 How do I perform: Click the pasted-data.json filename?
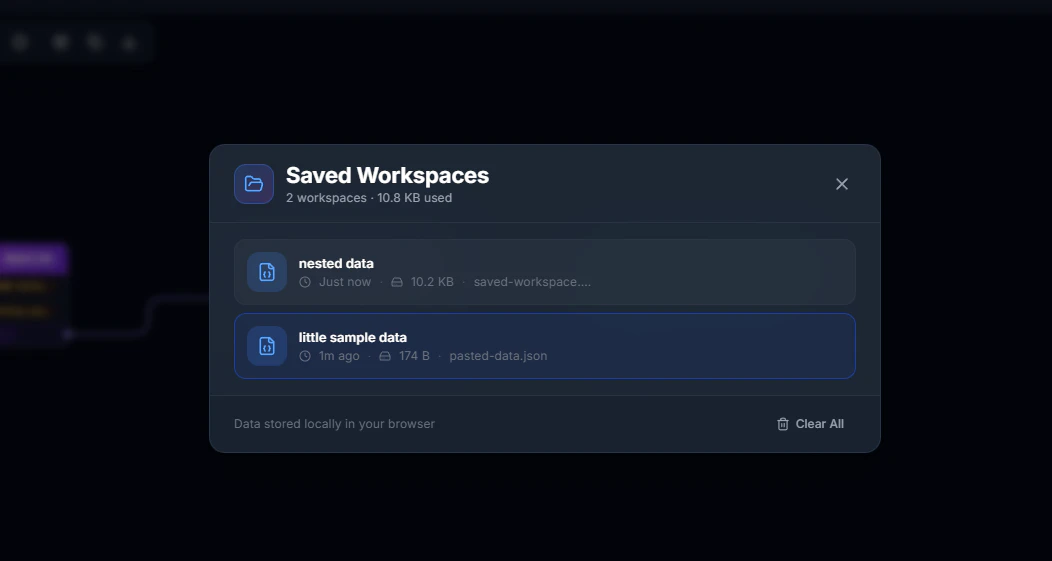498,356
